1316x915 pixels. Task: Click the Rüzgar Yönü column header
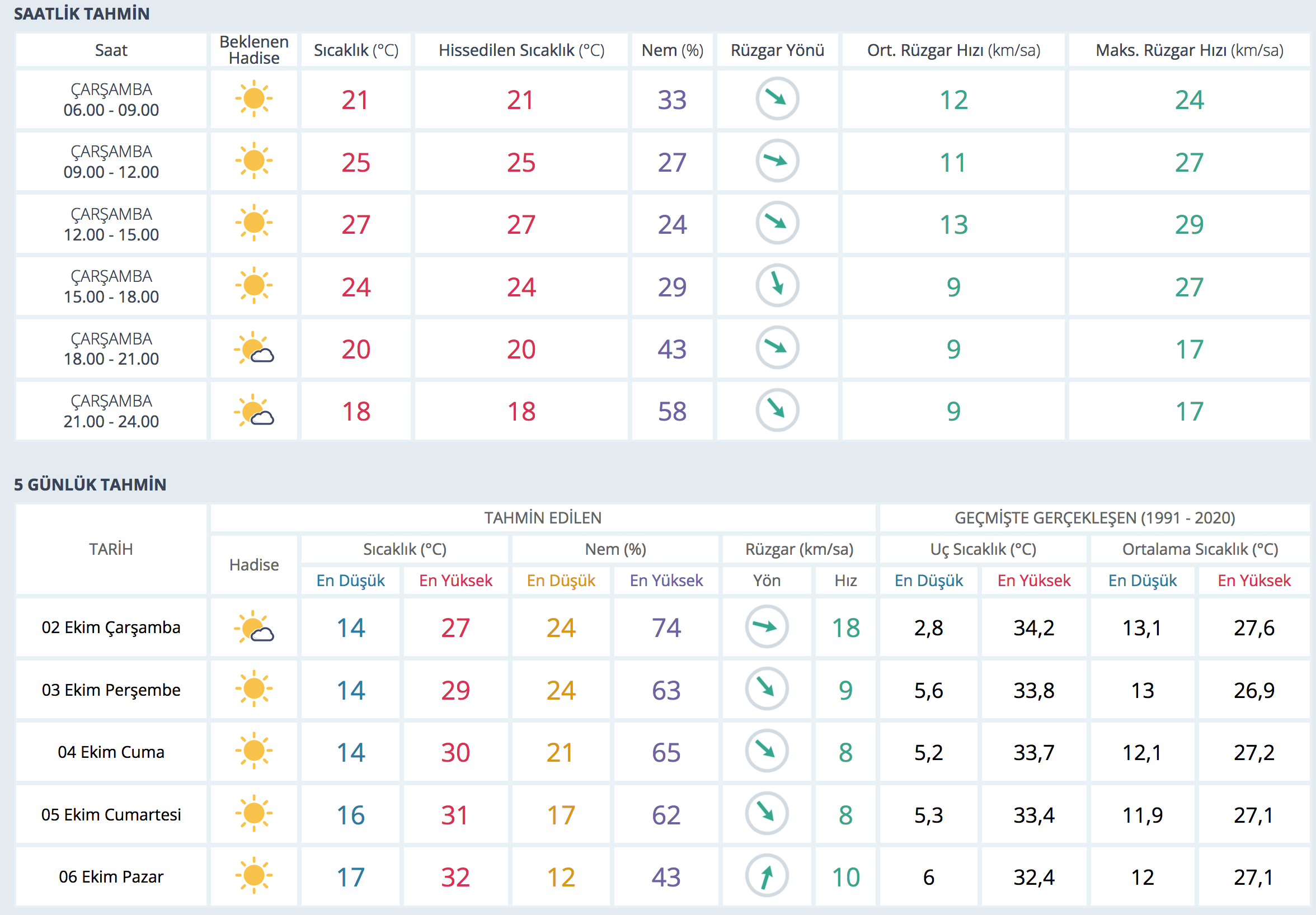click(x=777, y=50)
